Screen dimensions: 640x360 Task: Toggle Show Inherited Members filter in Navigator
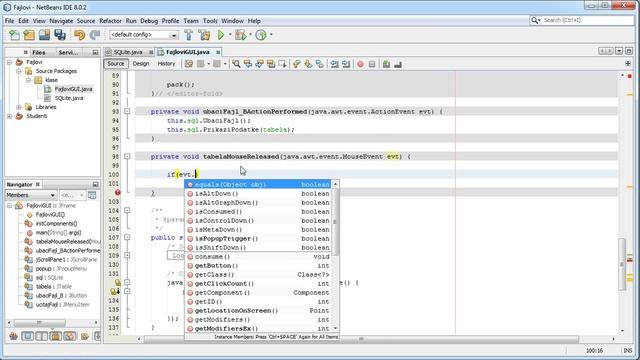pyautogui.click(x=13, y=336)
